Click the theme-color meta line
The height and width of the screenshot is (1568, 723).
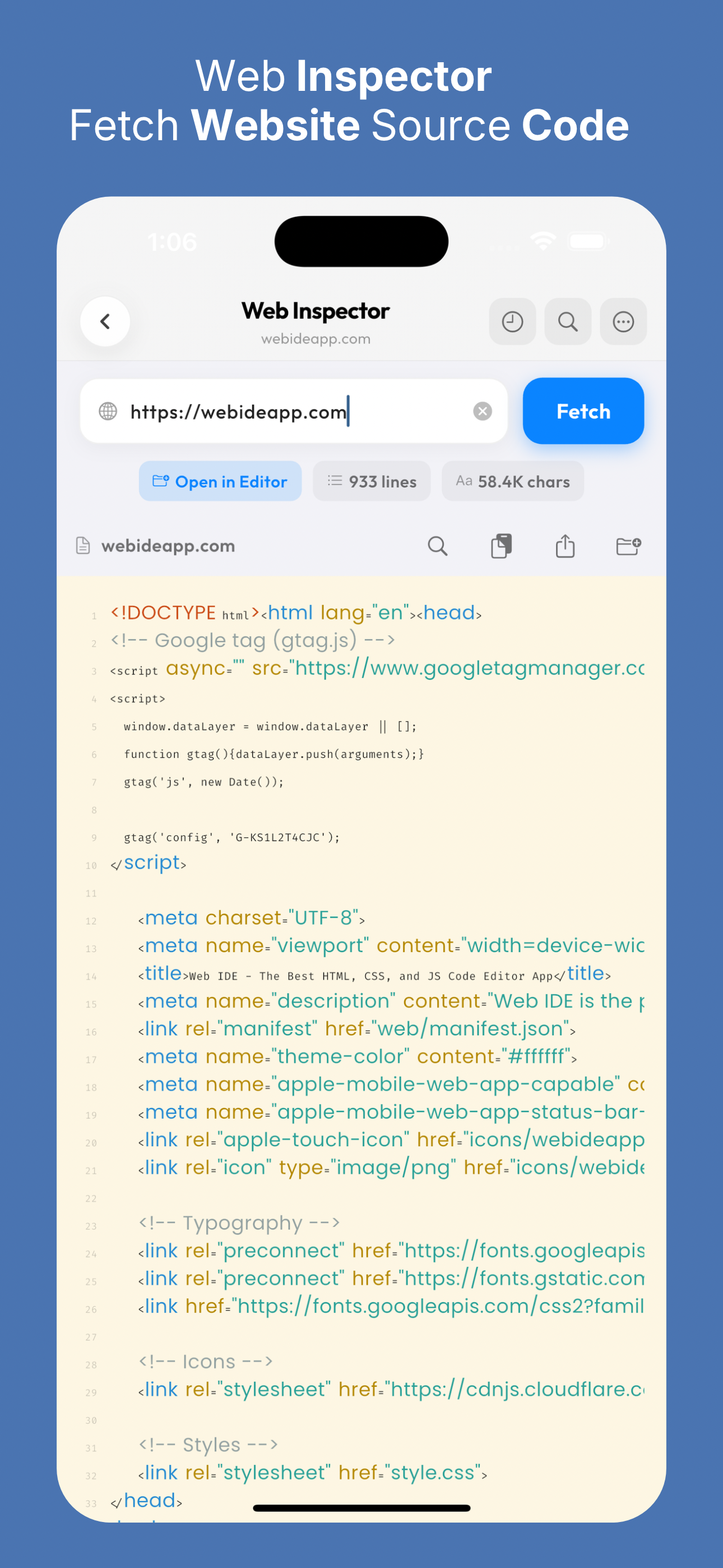[x=357, y=1057]
